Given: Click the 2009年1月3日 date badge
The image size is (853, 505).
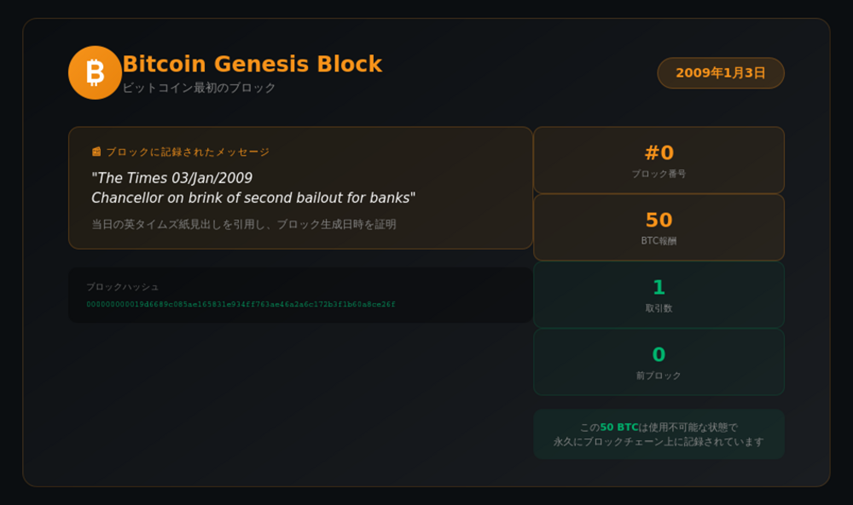Looking at the screenshot, I should point(720,73).
